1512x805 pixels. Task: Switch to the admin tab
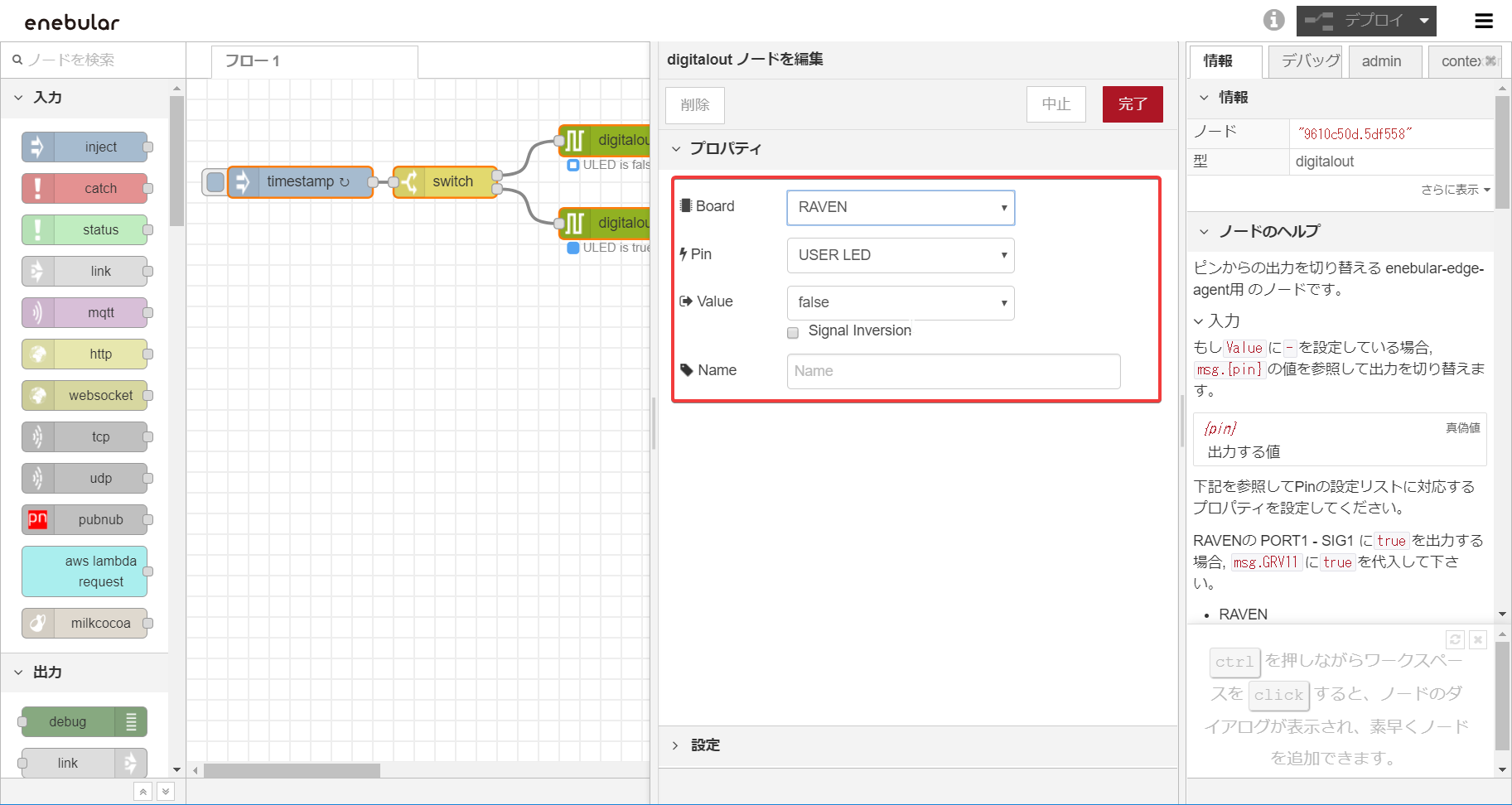click(x=1381, y=61)
